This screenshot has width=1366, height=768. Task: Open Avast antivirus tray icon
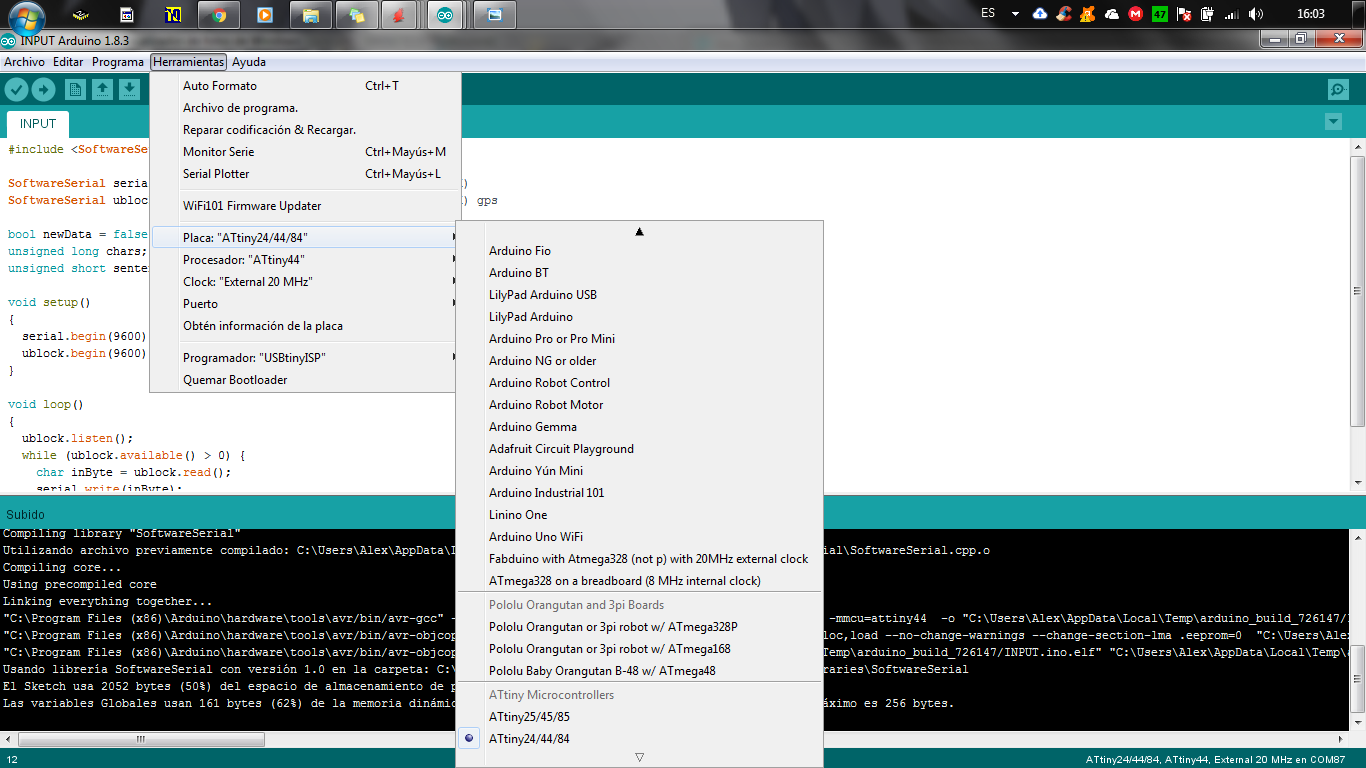(1088, 14)
